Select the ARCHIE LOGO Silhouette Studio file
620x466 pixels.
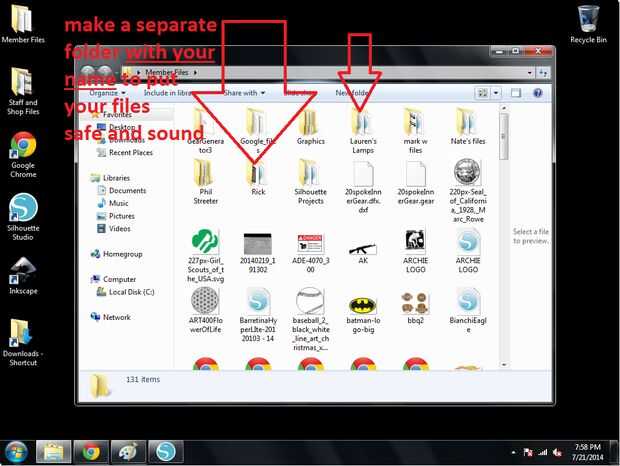click(468, 251)
